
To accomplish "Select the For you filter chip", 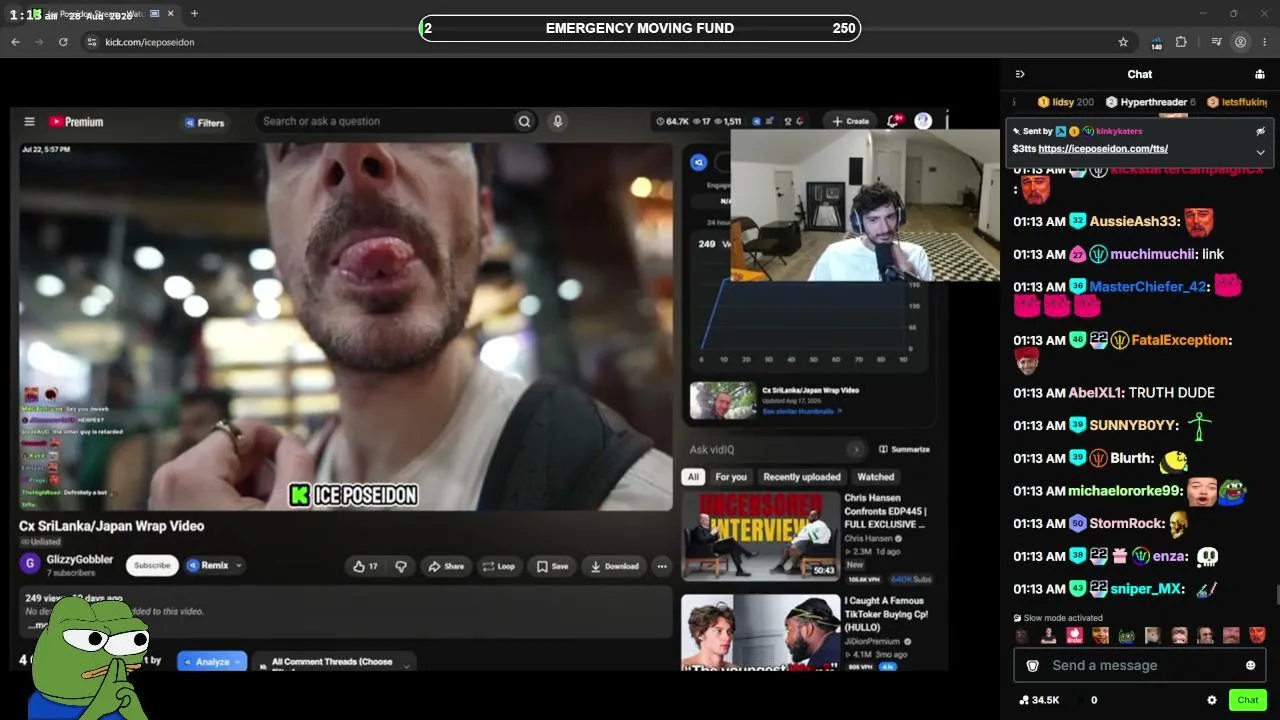I will point(731,477).
